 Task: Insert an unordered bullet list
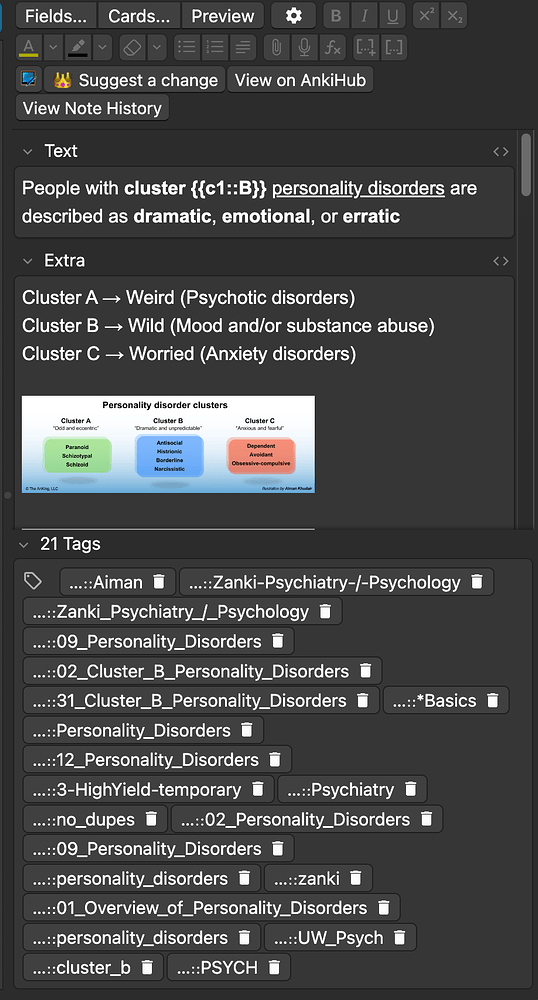pos(187,47)
